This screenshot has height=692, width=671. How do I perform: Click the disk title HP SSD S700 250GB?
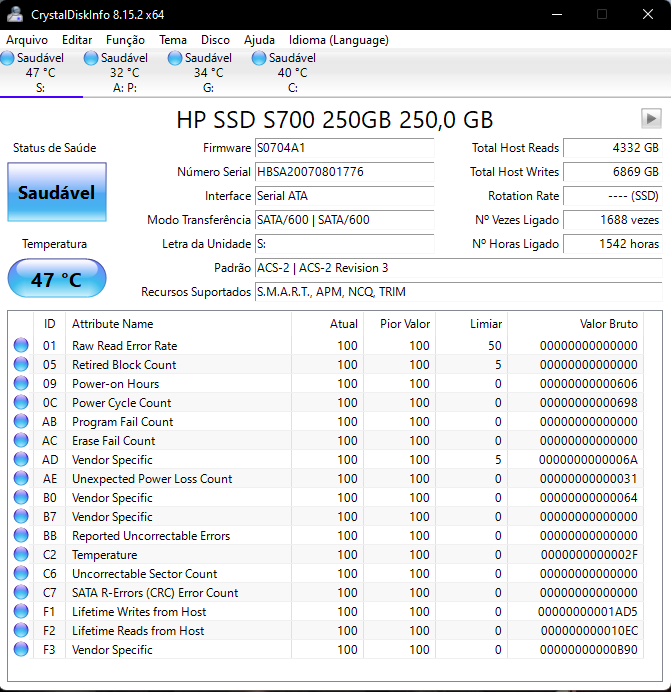335,120
